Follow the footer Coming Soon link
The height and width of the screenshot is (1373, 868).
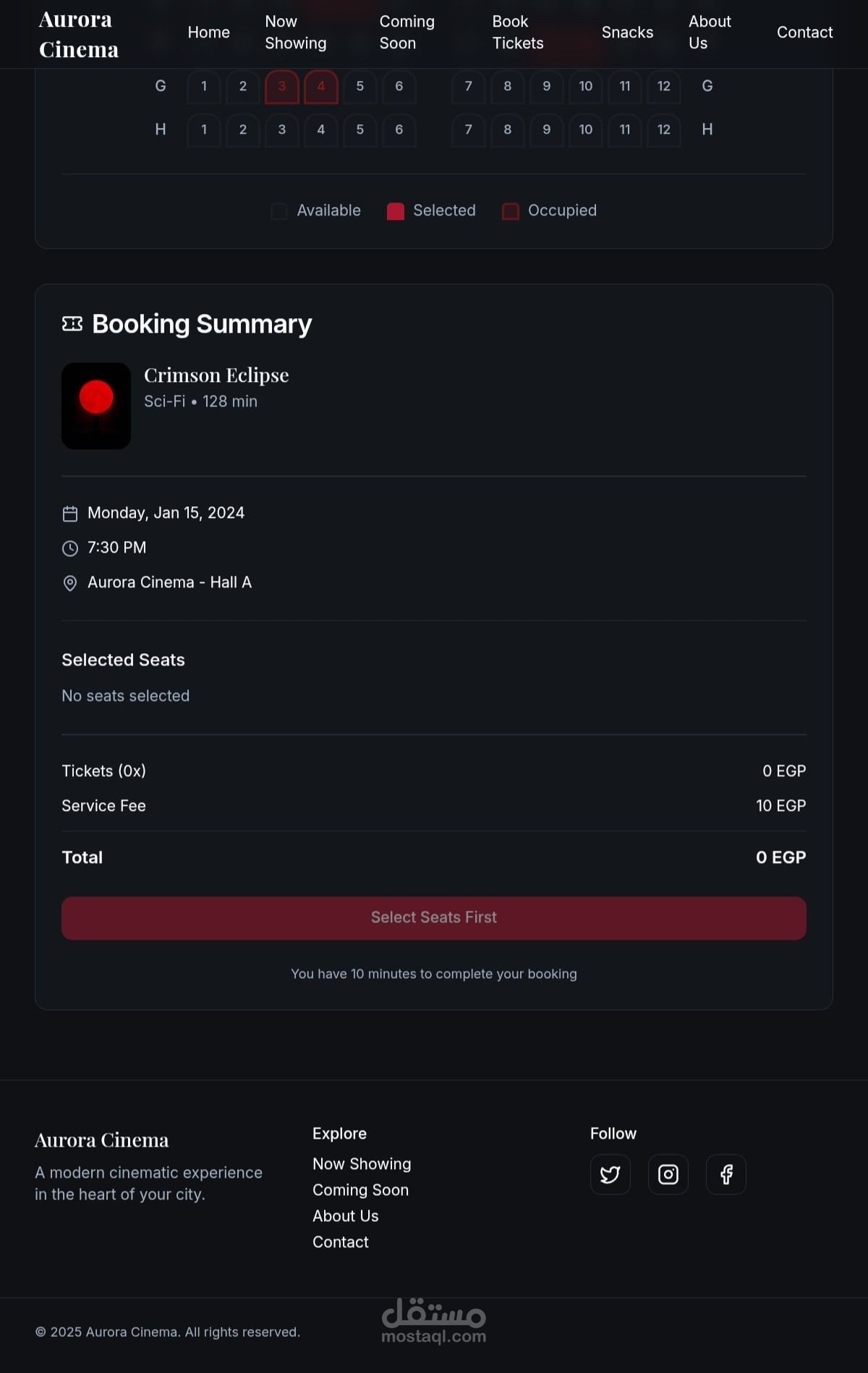coord(360,1190)
